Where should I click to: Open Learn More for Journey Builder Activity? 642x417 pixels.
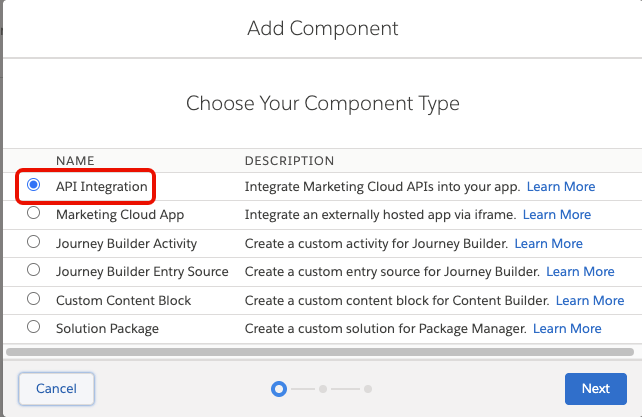tap(548, 243)
